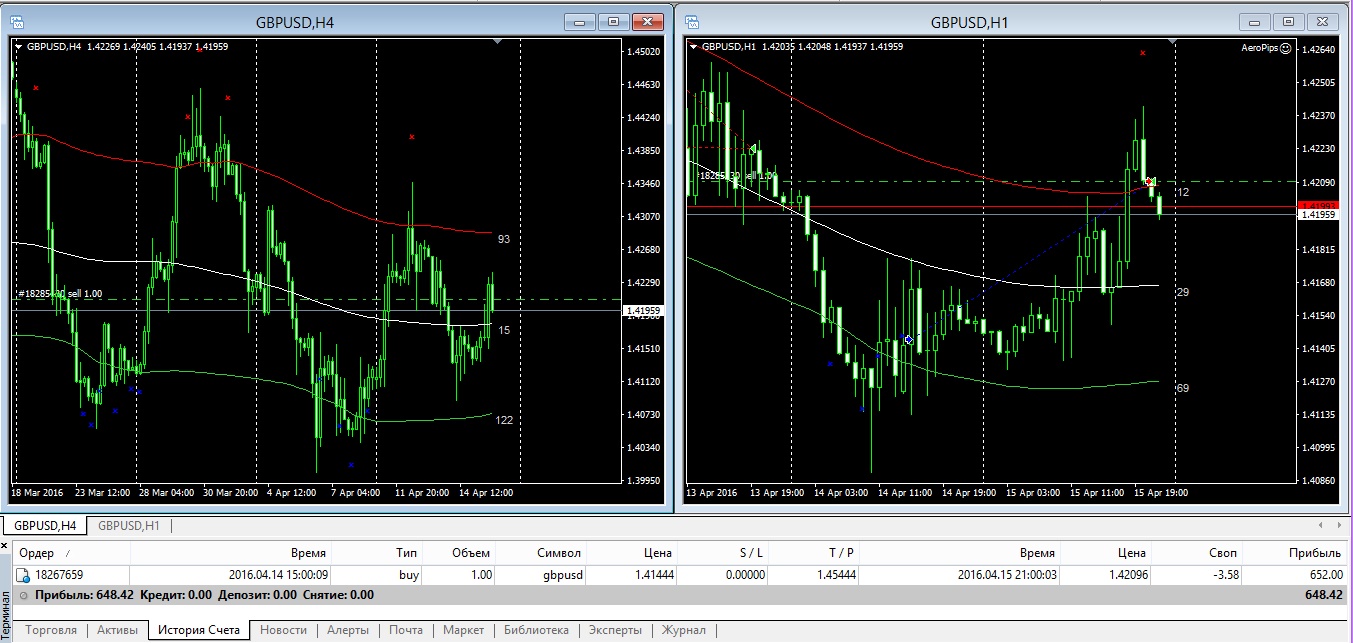Expand the GBPUSD,H4 chart one-click trading arrow
This screenshot has height=643, width=1353.
click(18, 46)
